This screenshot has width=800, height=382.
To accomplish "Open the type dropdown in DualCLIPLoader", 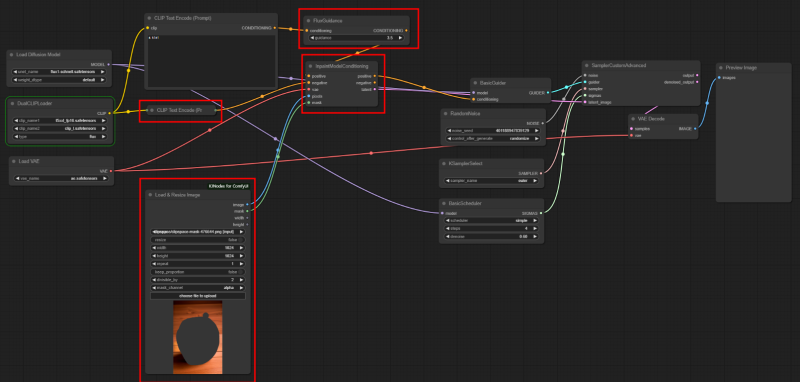I will [x=61, y=137].
